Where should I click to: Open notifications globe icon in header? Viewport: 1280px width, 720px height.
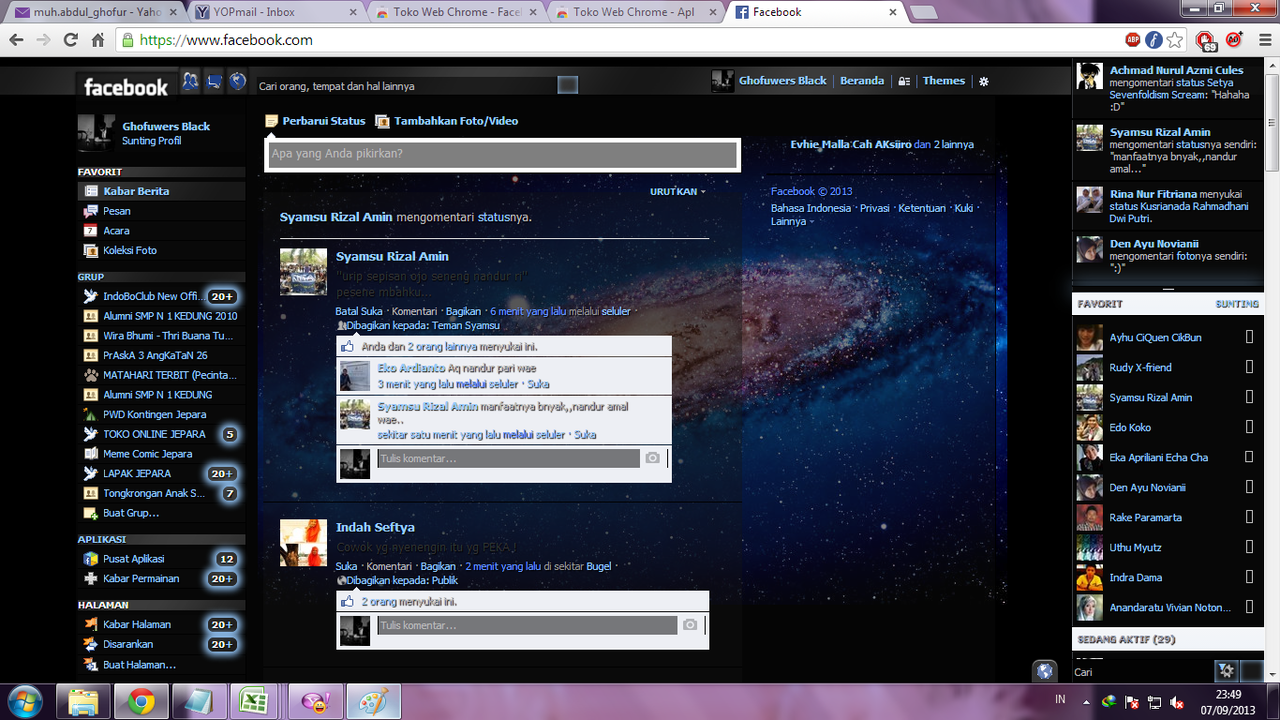(x=237, y=82)
